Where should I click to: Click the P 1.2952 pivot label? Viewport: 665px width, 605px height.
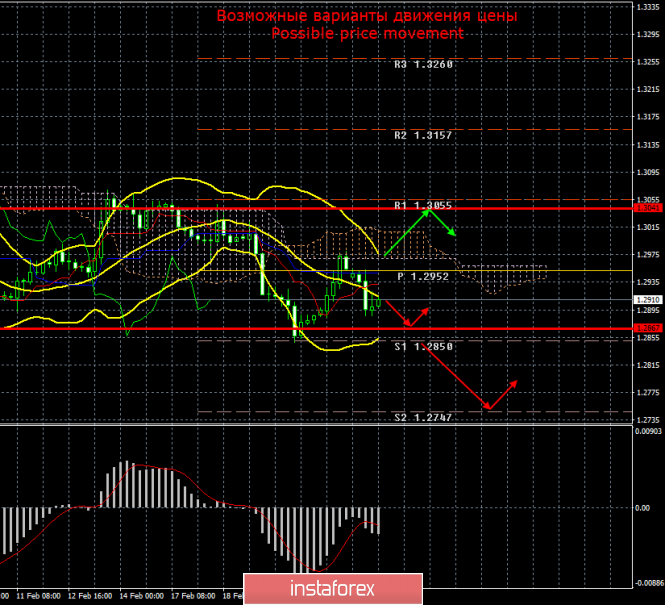click(x=425, y=276)
